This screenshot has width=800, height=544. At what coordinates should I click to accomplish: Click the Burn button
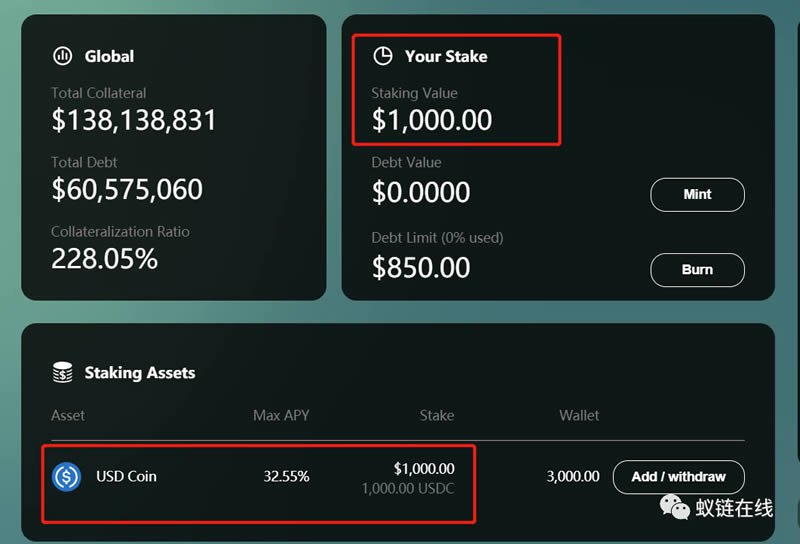click(x=697, y=269)
